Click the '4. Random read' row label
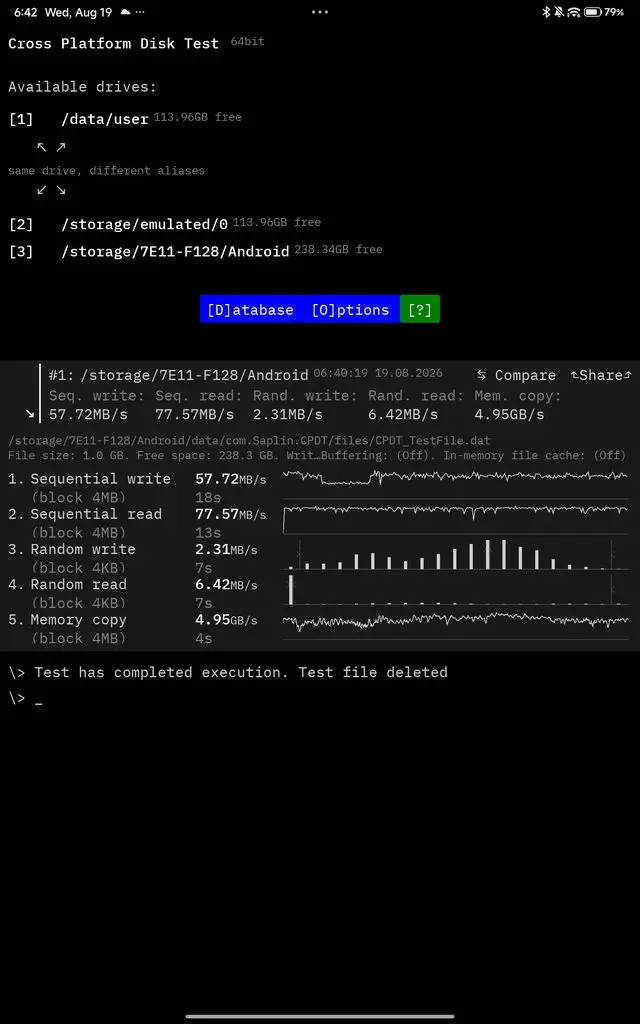 pos(67,585)
